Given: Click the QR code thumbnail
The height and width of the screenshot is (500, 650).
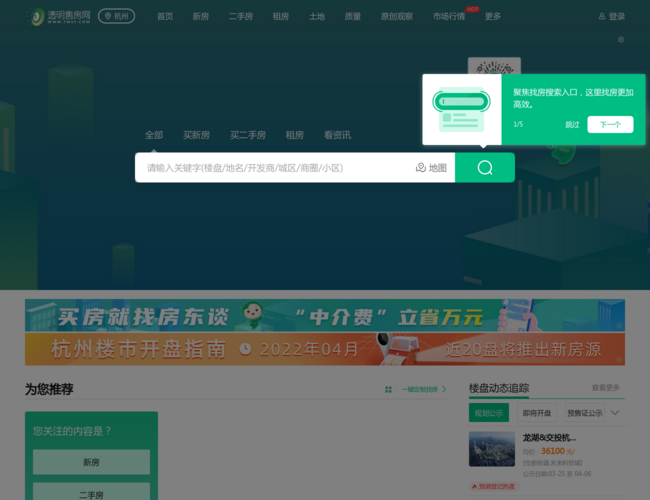Looking at the screenshot, I should coord(494,66).
